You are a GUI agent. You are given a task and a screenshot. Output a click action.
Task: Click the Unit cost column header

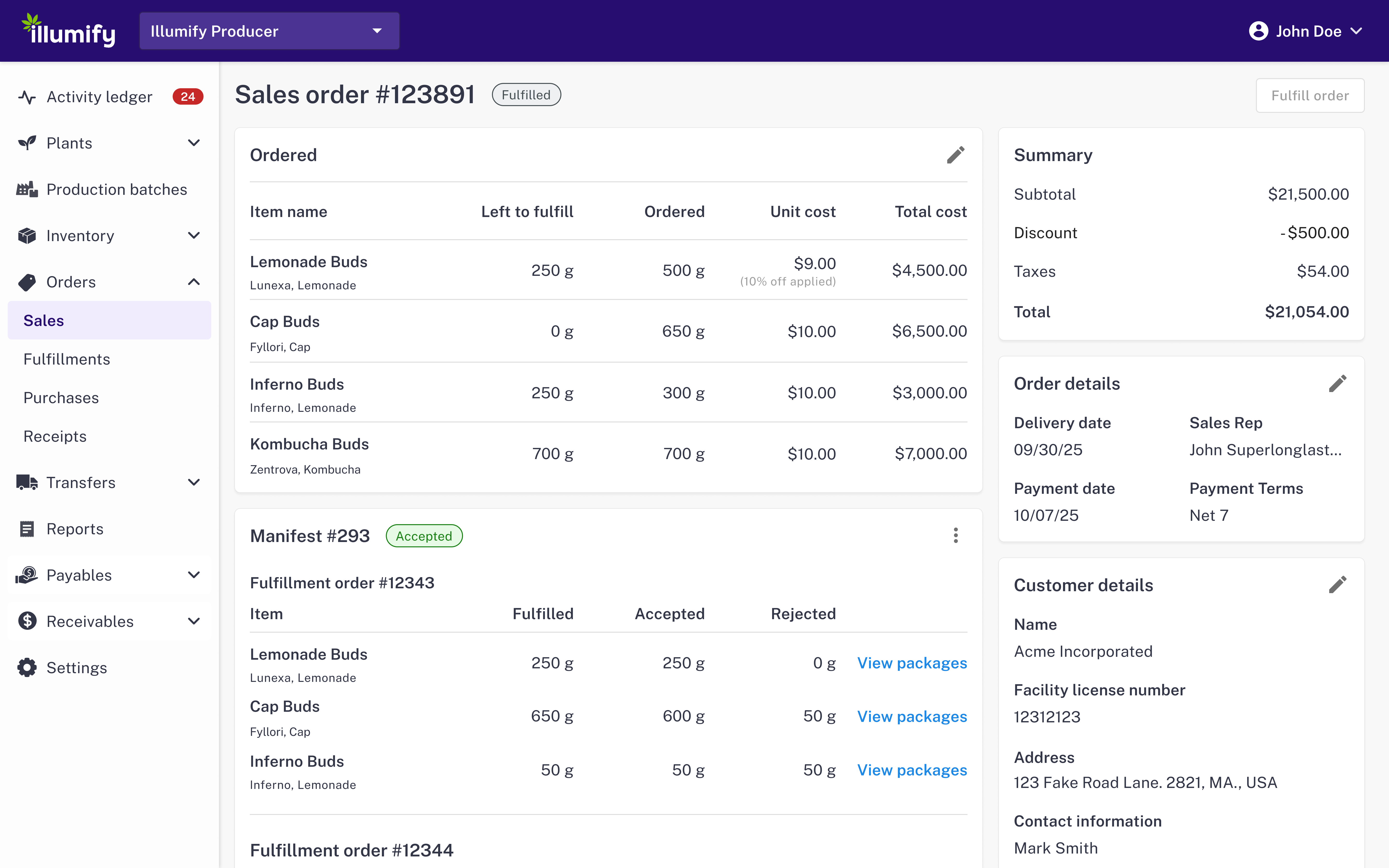(x=803, y=212)
